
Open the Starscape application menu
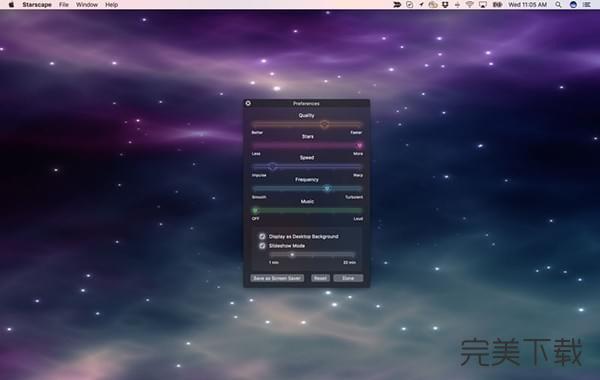(x=37, y=5)
